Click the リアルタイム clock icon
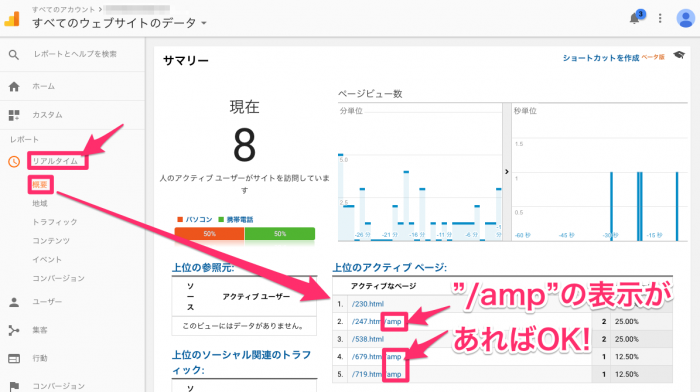This screenshot has height=392, width=700. (14, 161)
